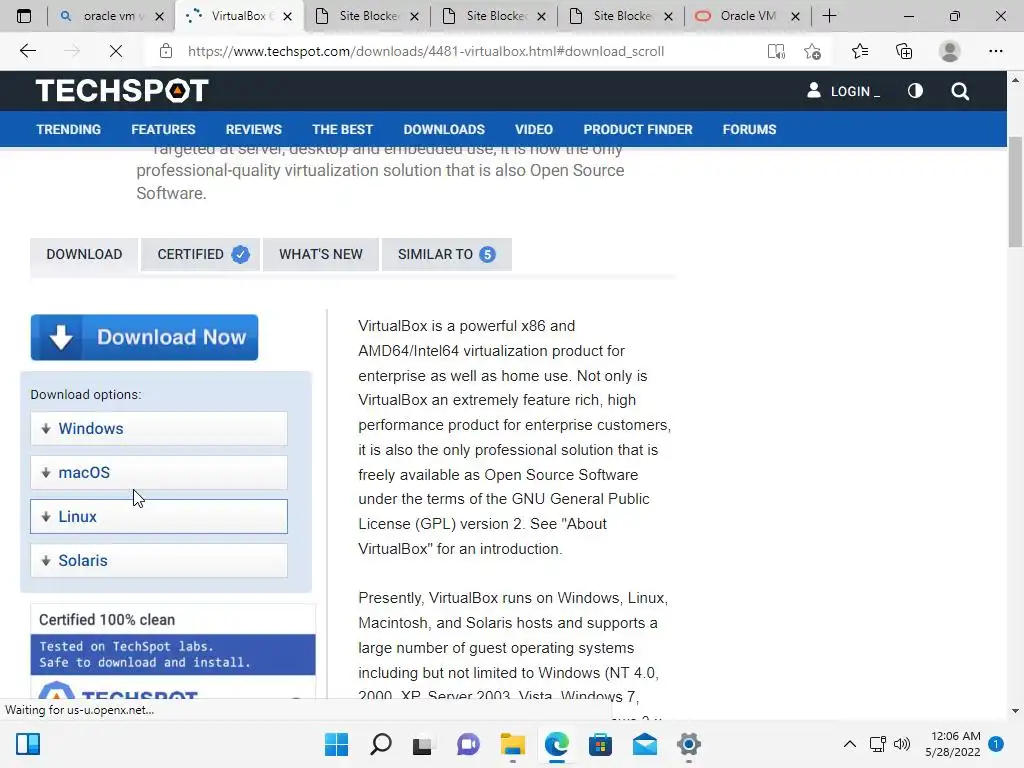This screenshot has height=768, width=1024.
Task: Click the address bar URL field
Action: click(x=426, y=51)
